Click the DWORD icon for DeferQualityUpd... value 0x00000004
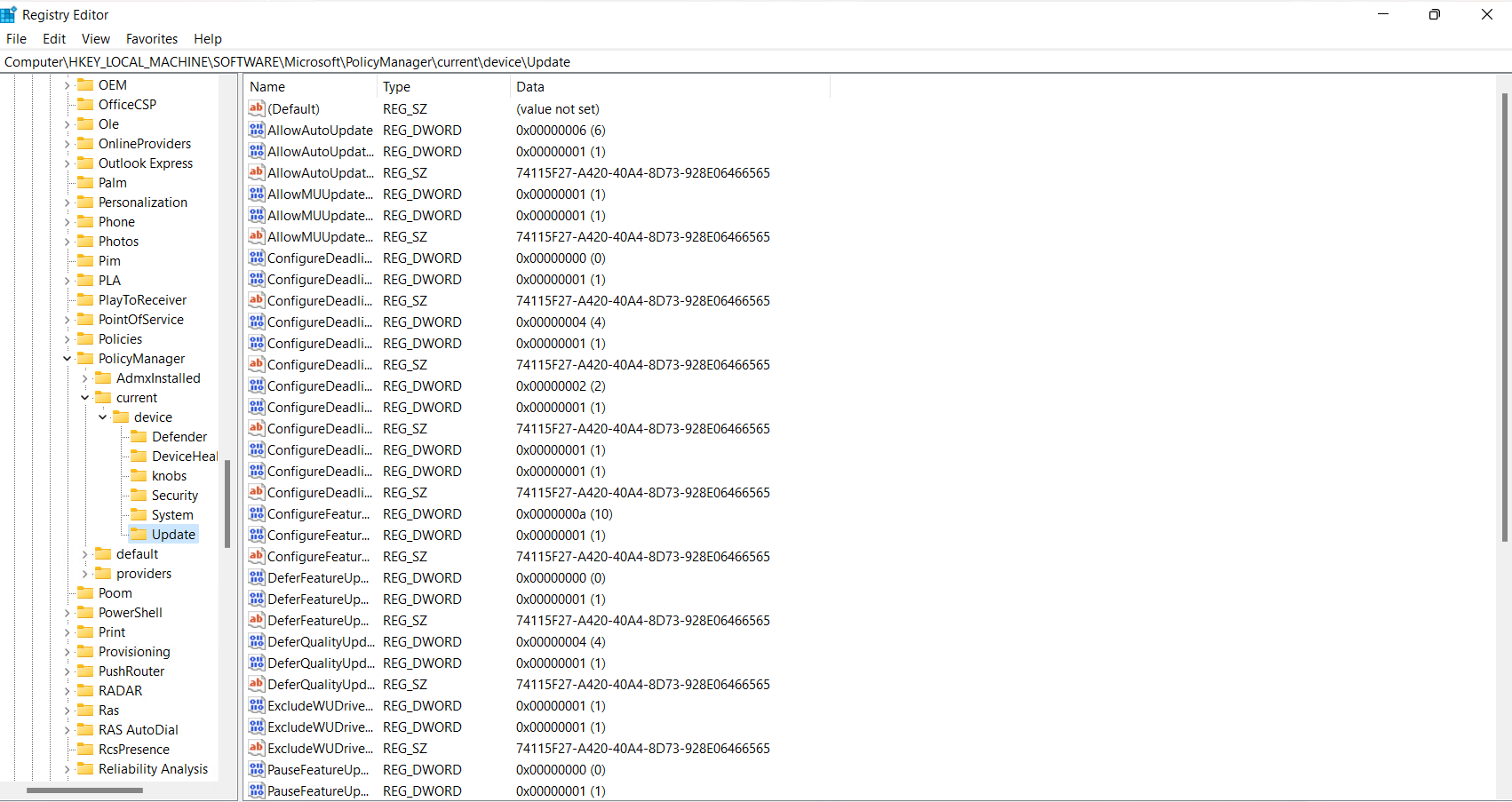The height and width of the screenshot is (802, 1512). [257, 641]
